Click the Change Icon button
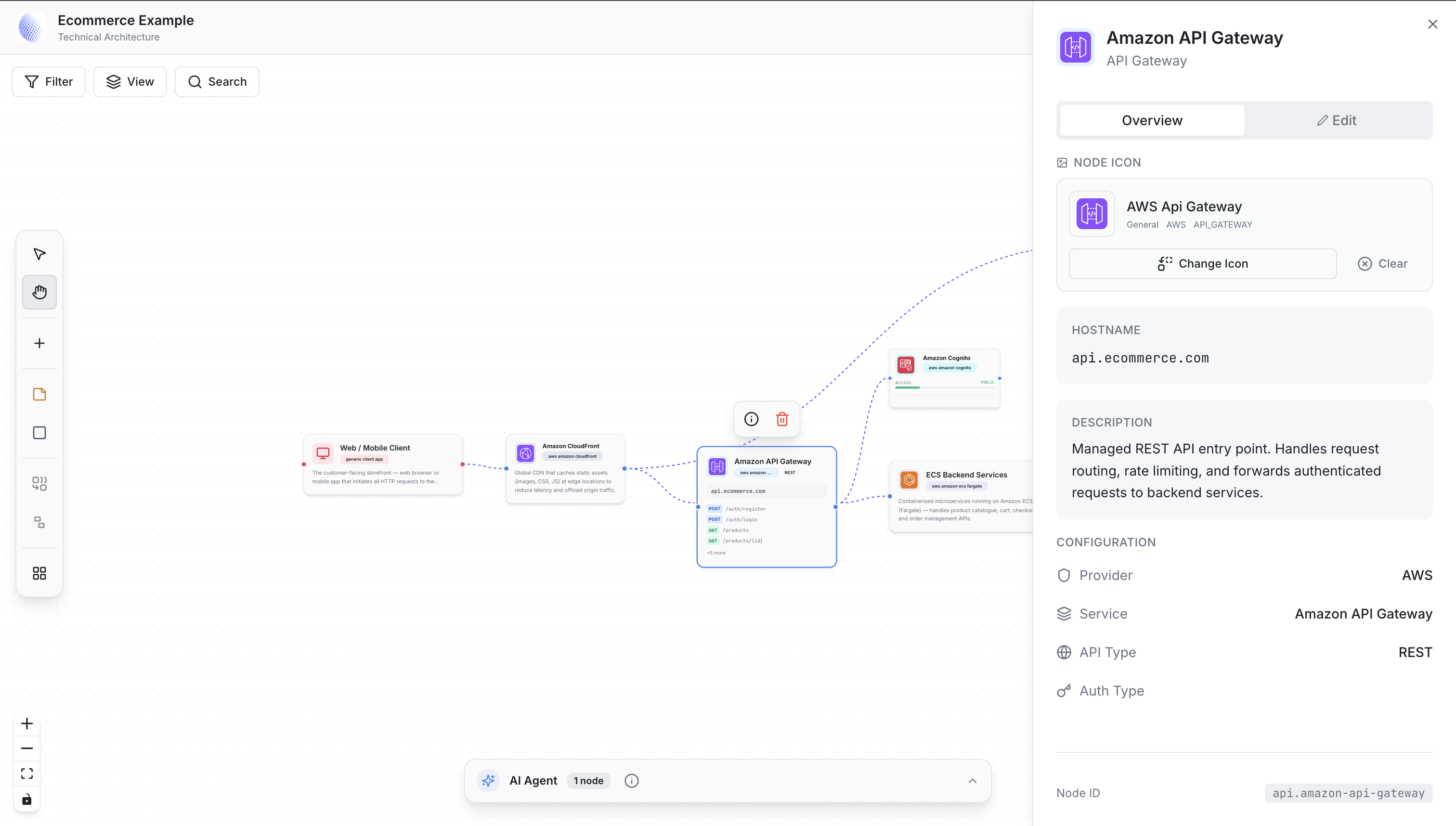 (x=1202, y=264)
